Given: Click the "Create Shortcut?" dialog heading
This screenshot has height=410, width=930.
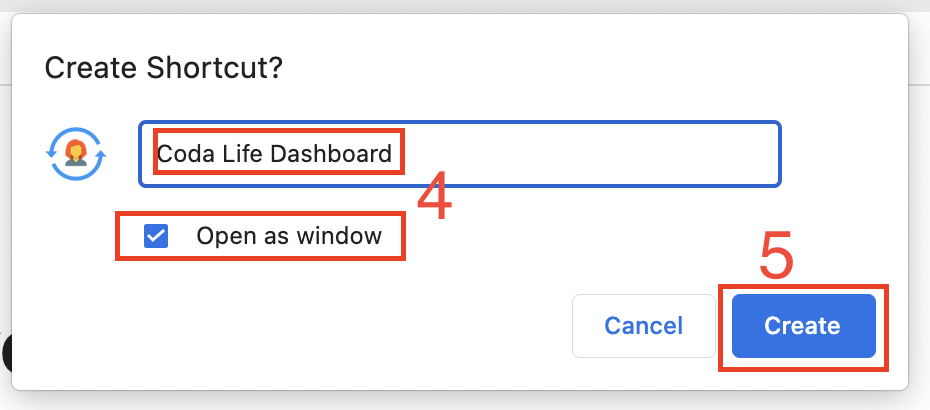Looking at the screenshot, I should point(164,68).
